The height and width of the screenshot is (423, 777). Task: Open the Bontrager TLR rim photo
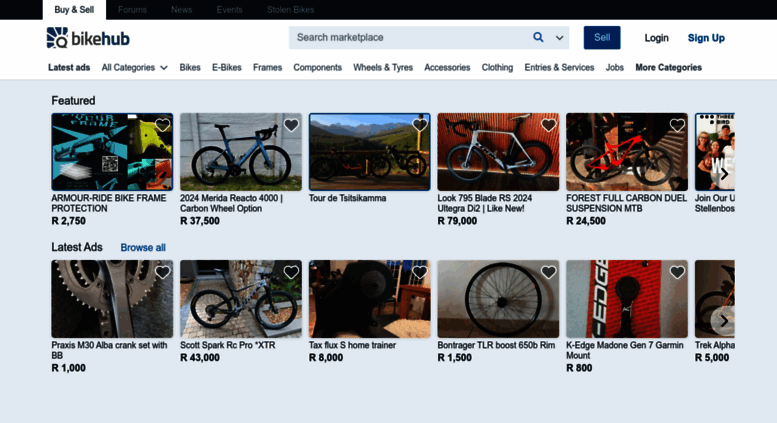point(498,299)
